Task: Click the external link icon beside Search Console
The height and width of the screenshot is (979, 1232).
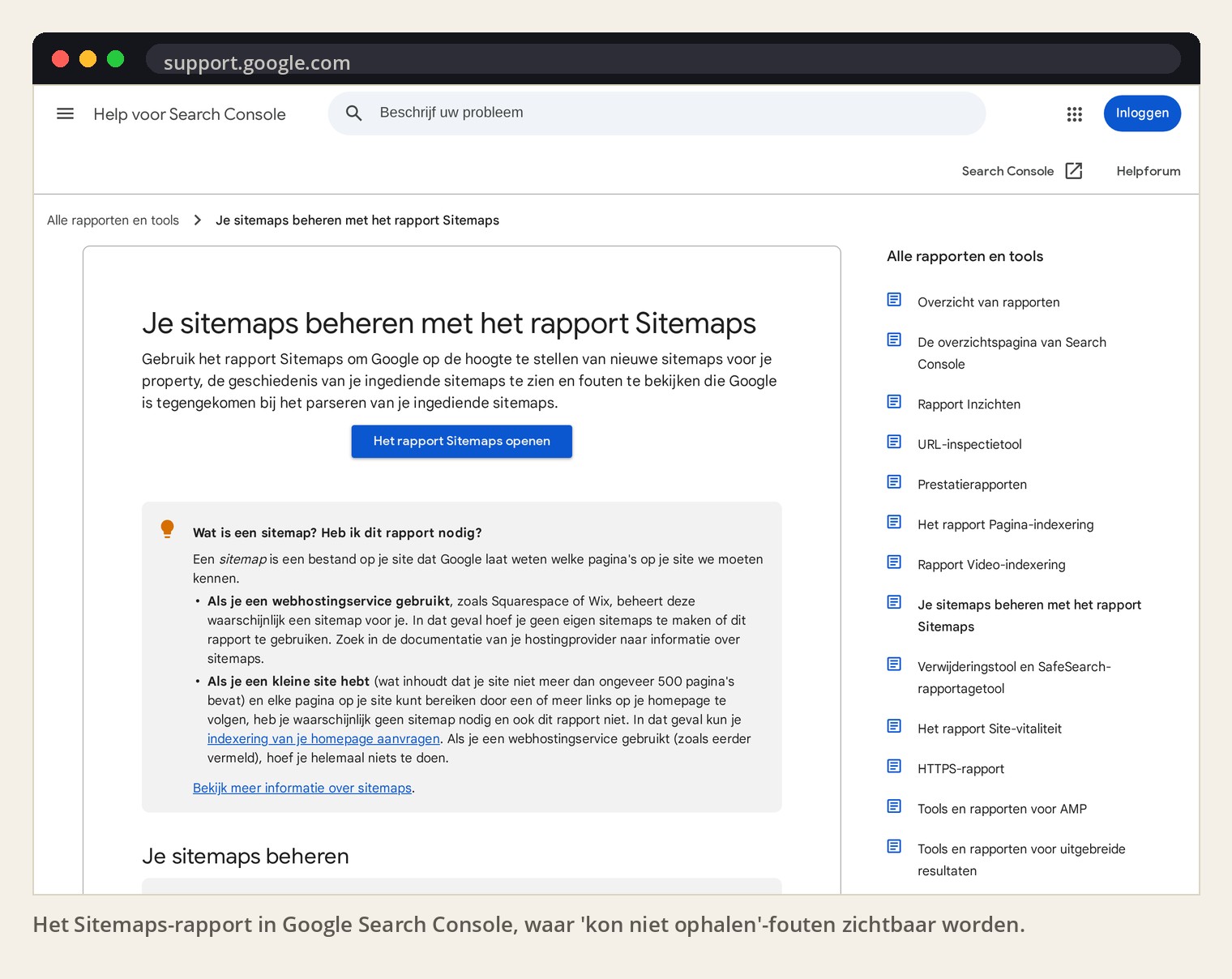Action: [x=1074, y=170]
